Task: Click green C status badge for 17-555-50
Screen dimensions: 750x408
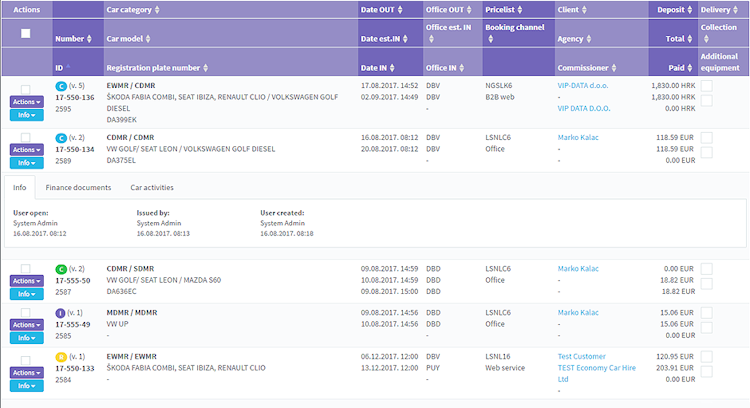Action: (61, 269)
